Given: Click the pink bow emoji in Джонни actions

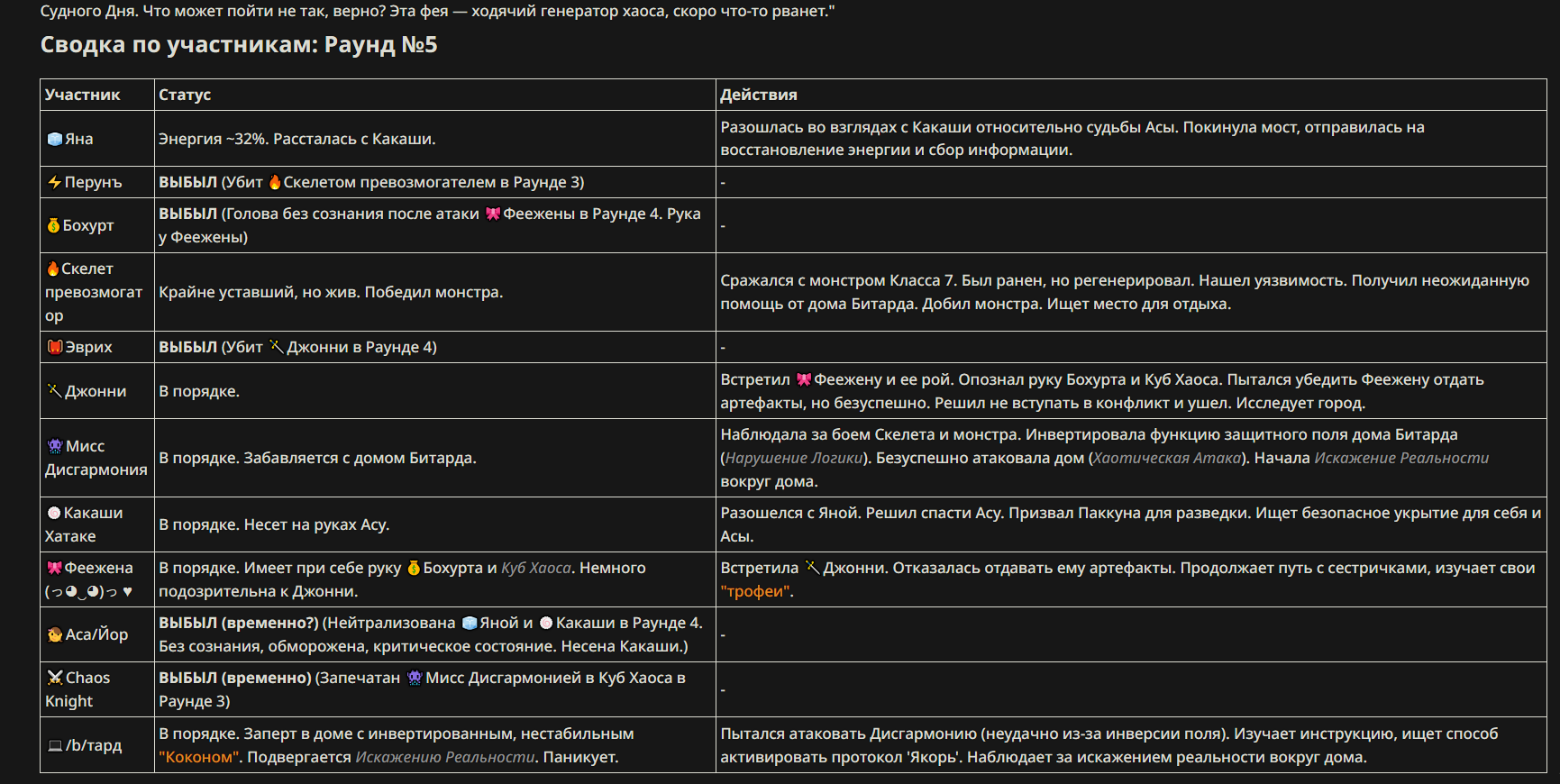Looking at the screenshot, I should (804, 379).
